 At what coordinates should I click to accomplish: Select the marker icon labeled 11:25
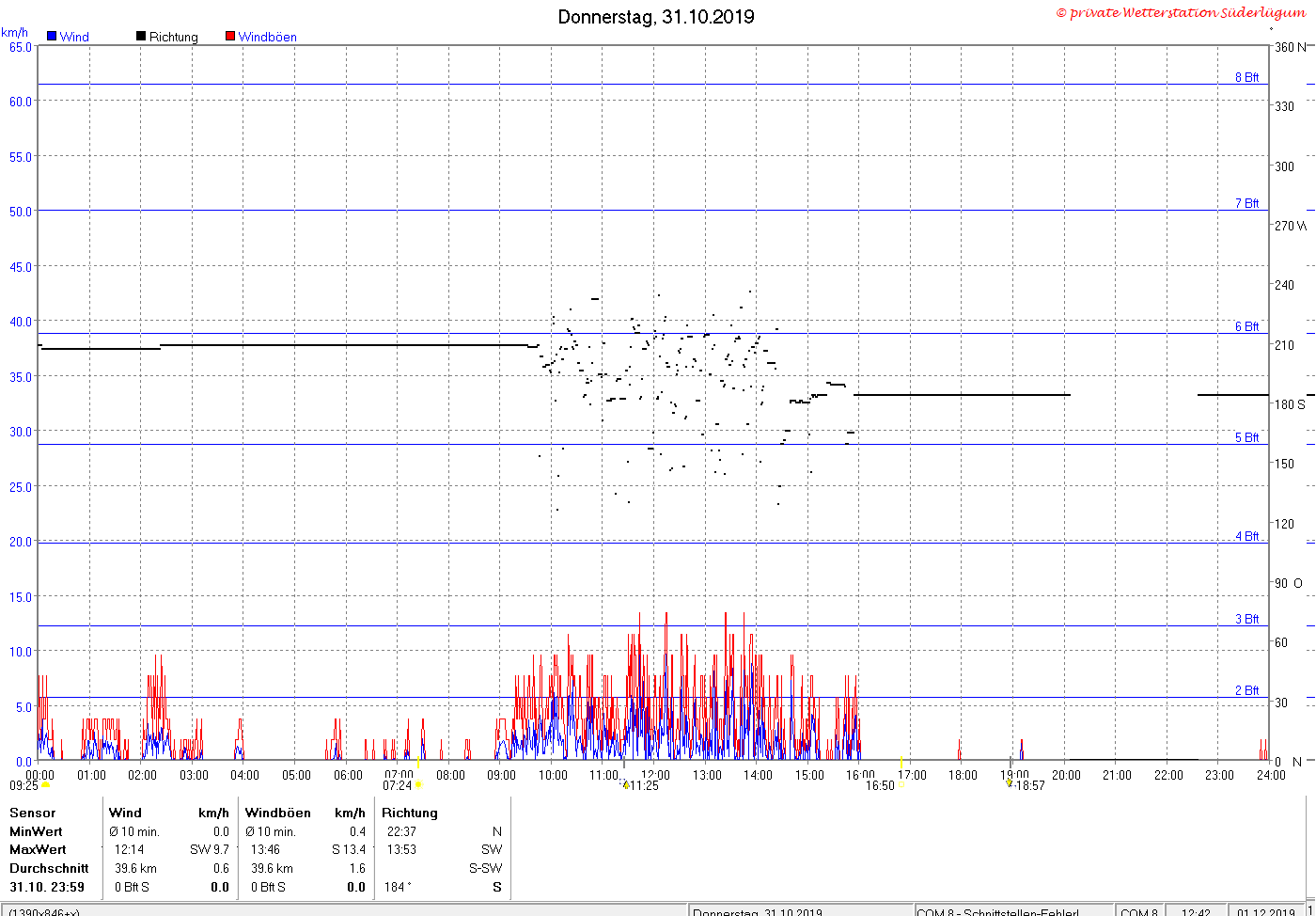625,784
